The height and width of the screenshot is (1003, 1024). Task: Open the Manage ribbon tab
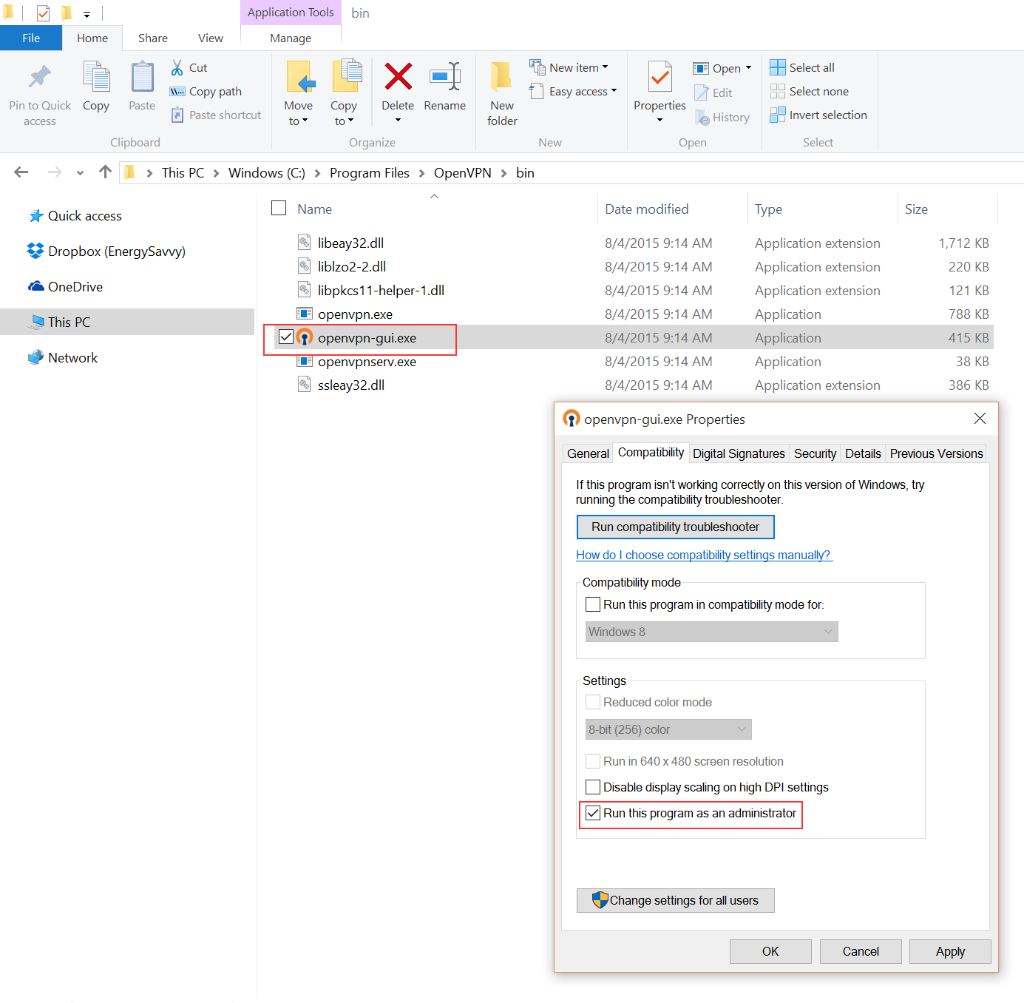[x=291, y=38]
